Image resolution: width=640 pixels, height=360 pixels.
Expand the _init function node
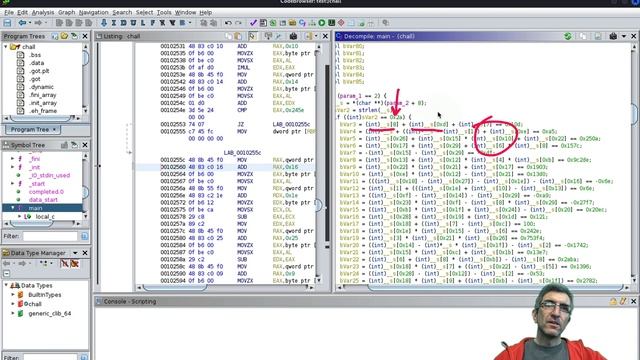[12, 167]
